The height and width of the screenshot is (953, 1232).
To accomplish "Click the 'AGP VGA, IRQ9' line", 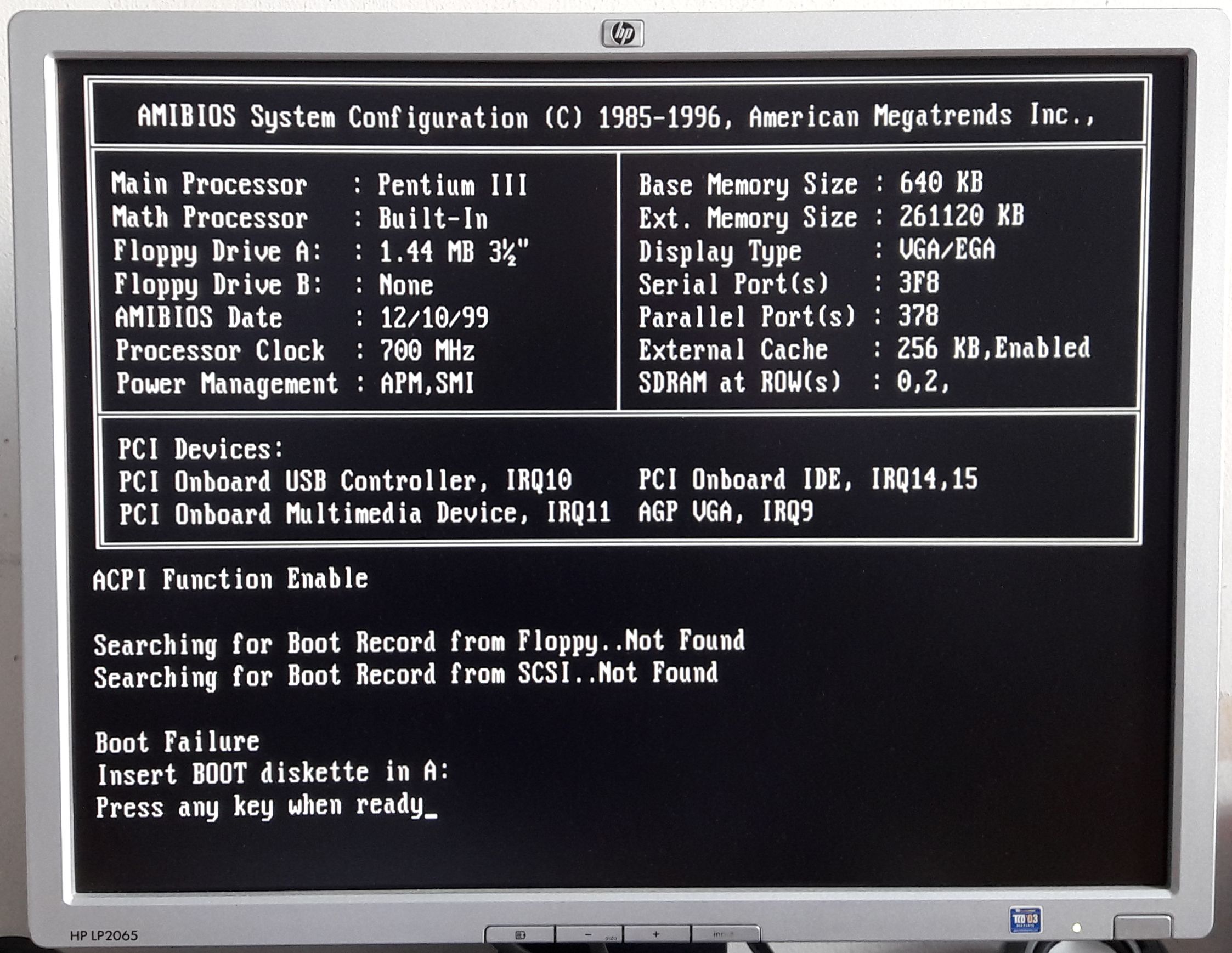I will (726, 512).
